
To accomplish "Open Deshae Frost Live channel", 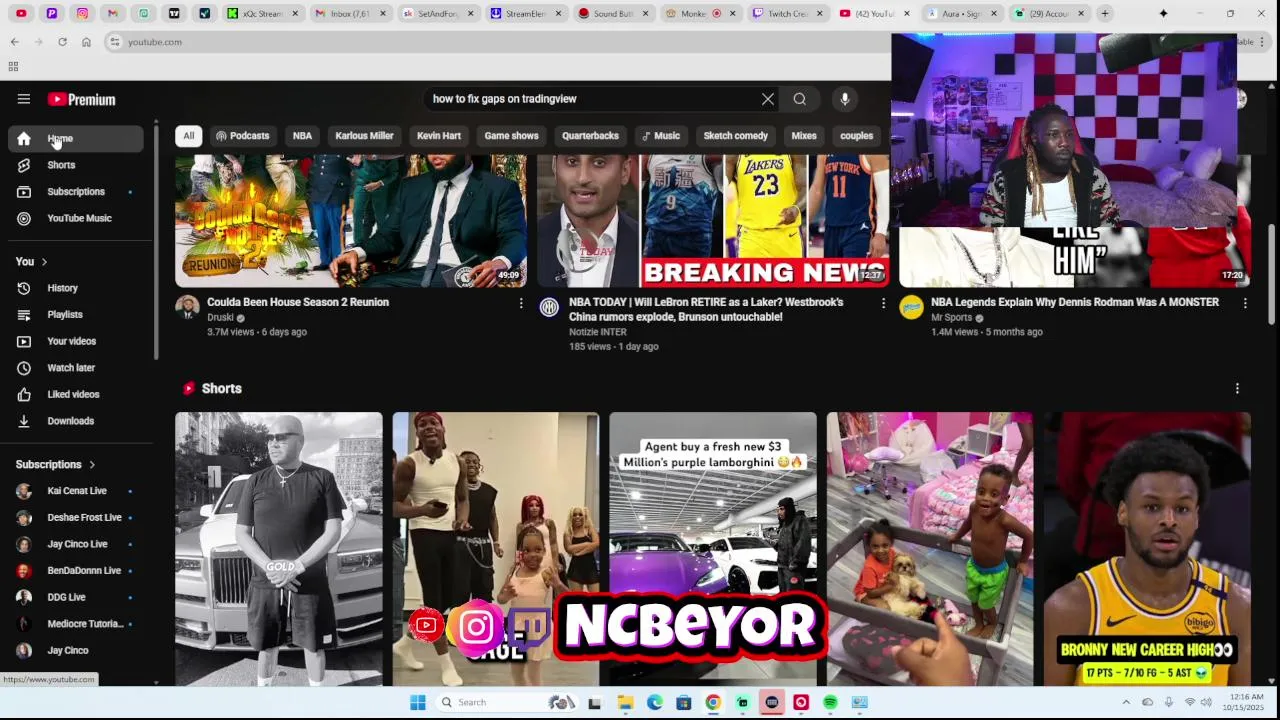I will pos(76,517).
